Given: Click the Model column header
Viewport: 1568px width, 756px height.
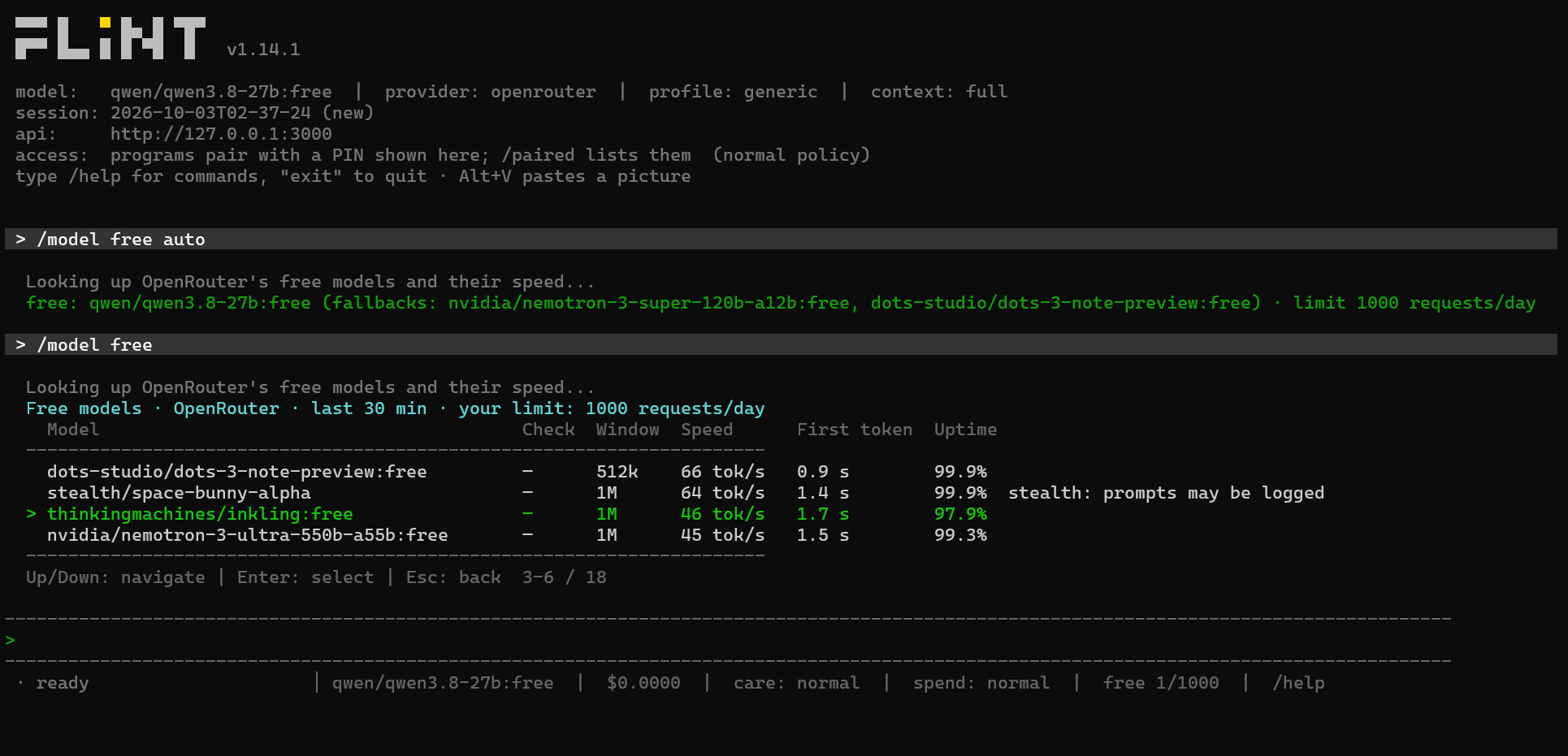Looking at the screenshot, I should pos(73,430).
